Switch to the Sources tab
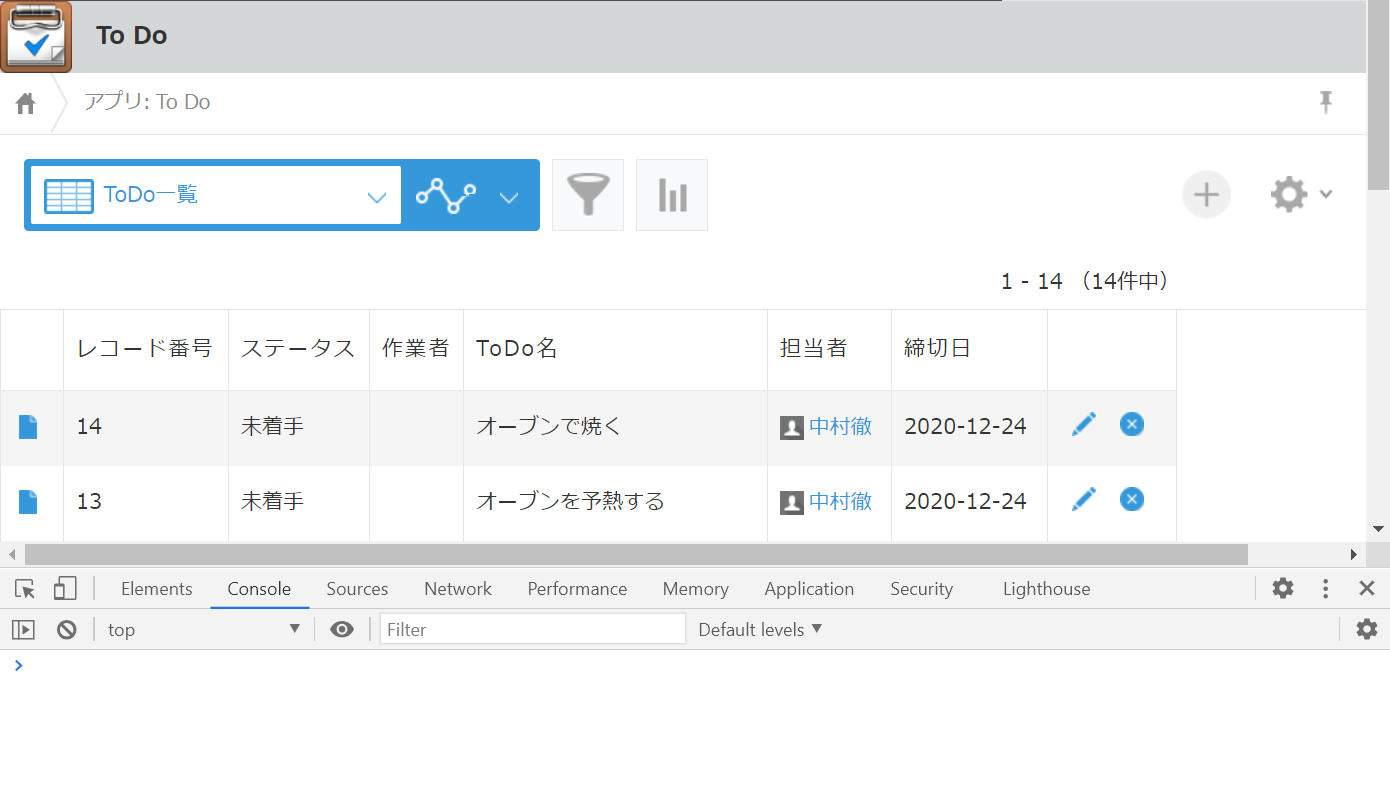1390x790 pixels. pos(357,589)
